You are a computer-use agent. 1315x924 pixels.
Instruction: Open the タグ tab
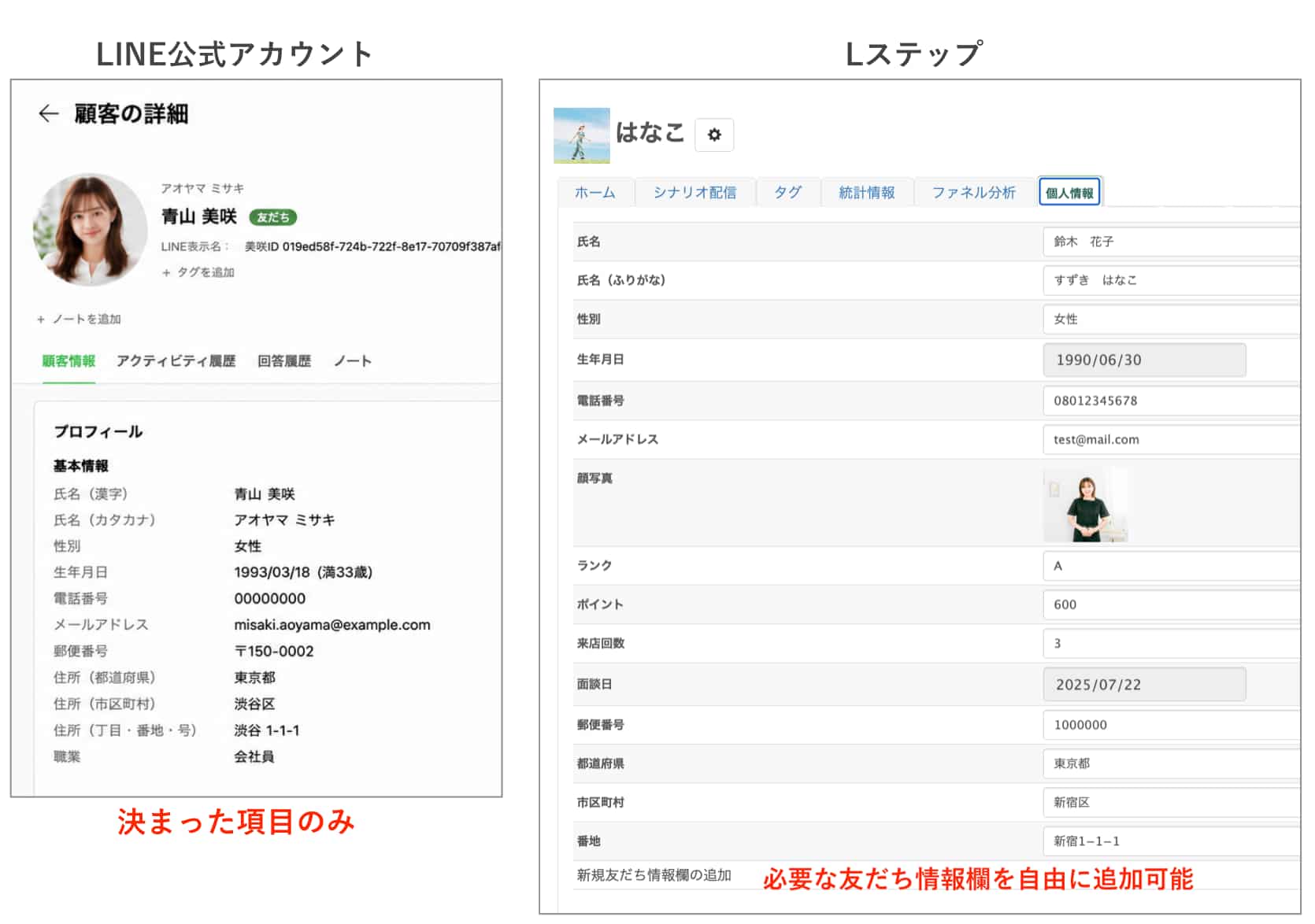788,192
